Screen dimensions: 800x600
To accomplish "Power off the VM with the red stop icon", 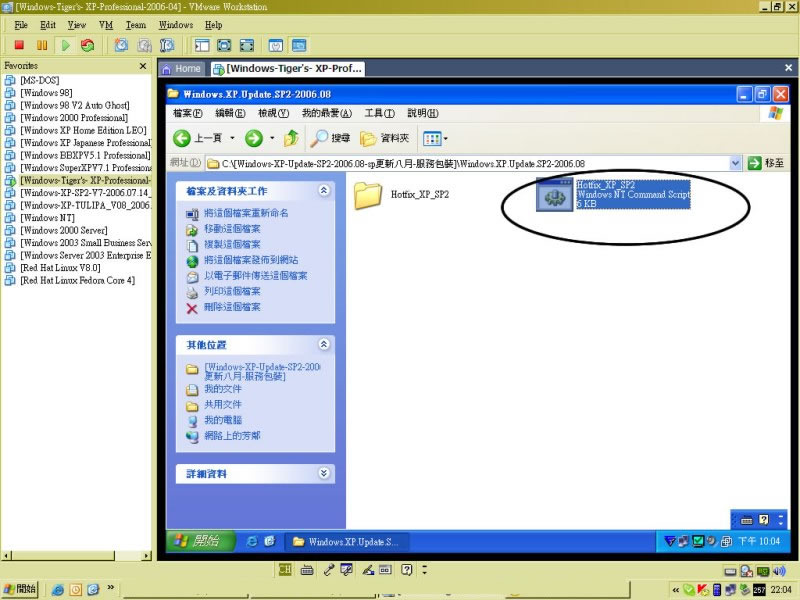I will [x=19, y=45].
